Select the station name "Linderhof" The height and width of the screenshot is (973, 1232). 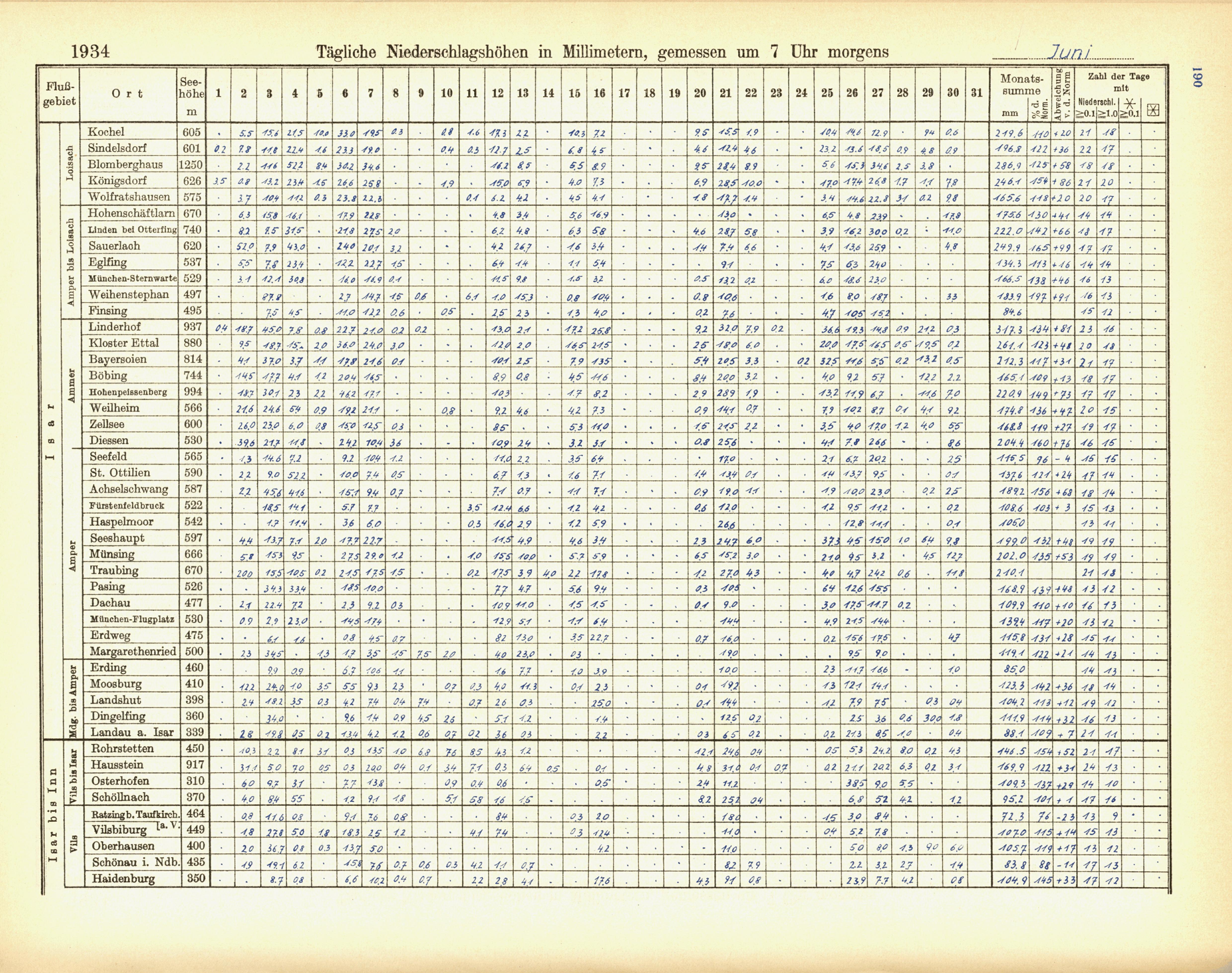click(115, 327)
